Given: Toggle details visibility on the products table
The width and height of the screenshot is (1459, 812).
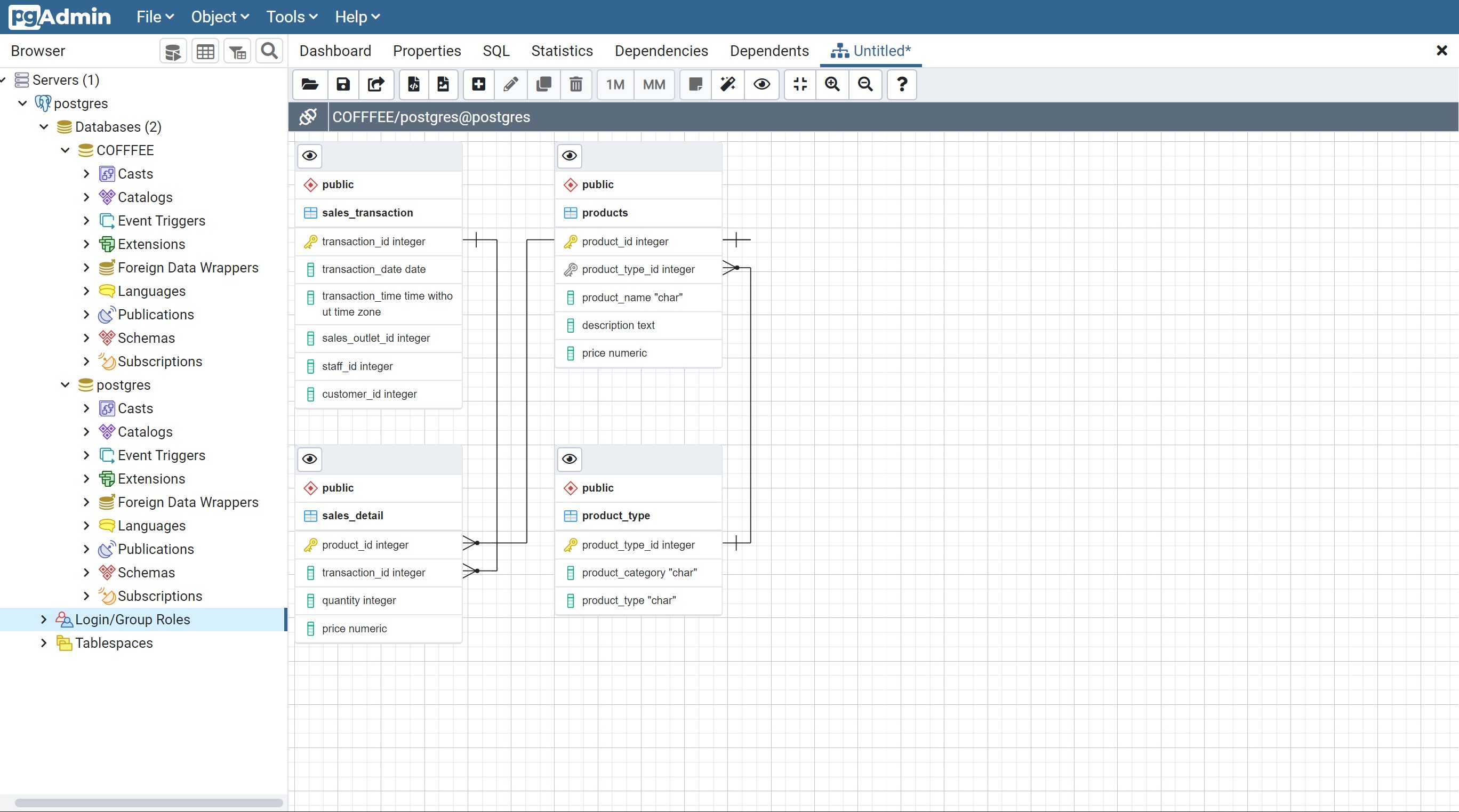Looking at the screenshot, I should (x=569, y=156).
